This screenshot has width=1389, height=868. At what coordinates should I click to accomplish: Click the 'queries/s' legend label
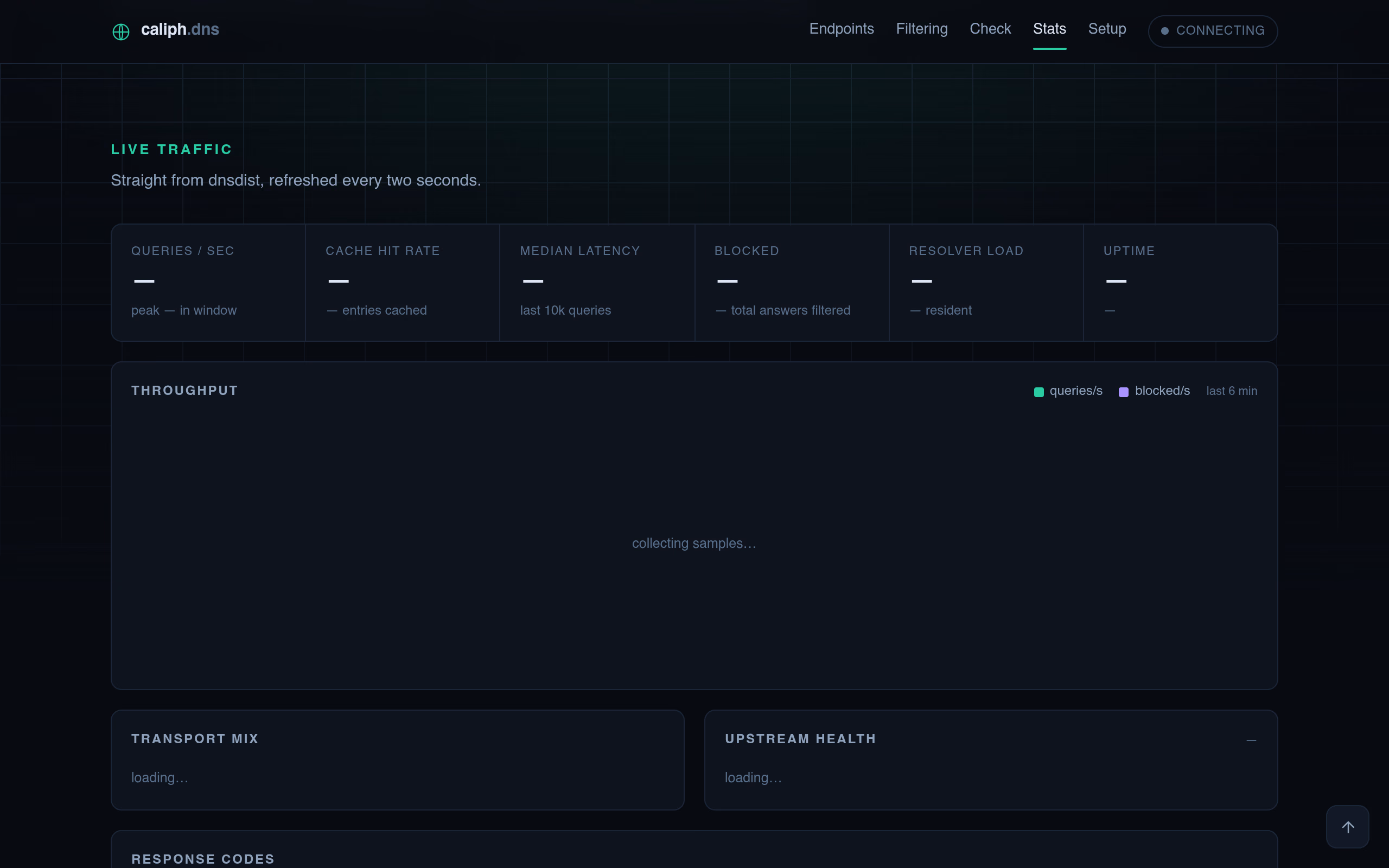1075,391
